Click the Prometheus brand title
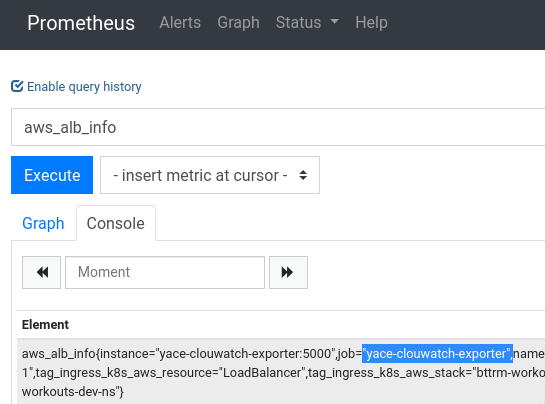This screenshot has width=545, height=404. point(81,23)
